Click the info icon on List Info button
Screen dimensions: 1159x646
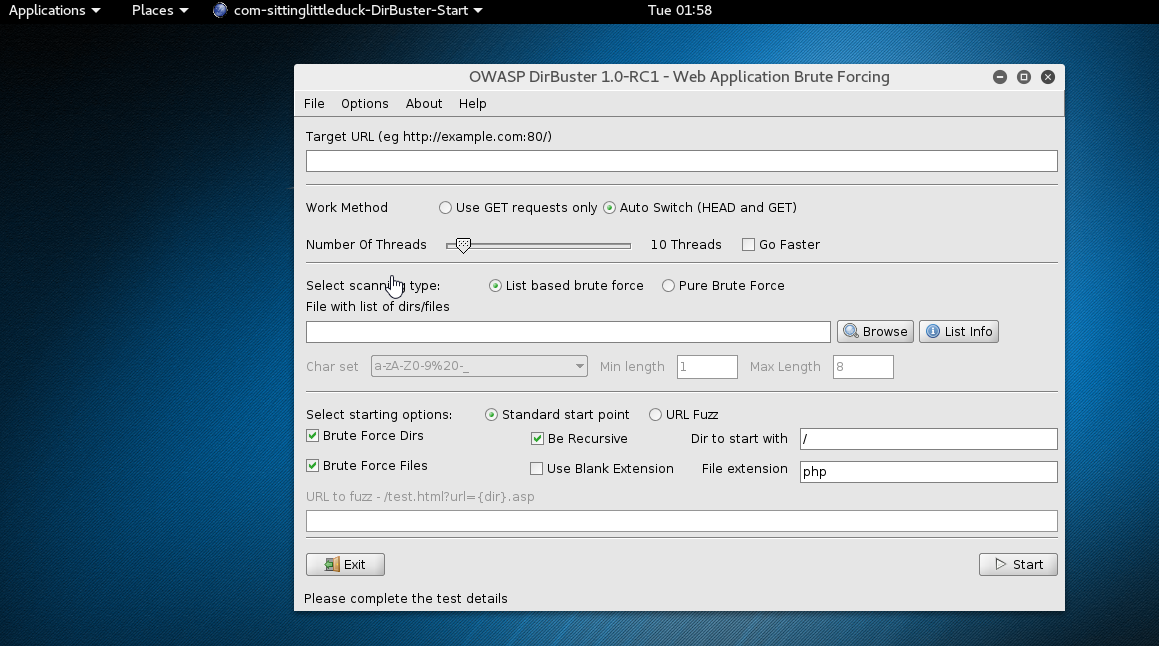(x=933, y=331)
